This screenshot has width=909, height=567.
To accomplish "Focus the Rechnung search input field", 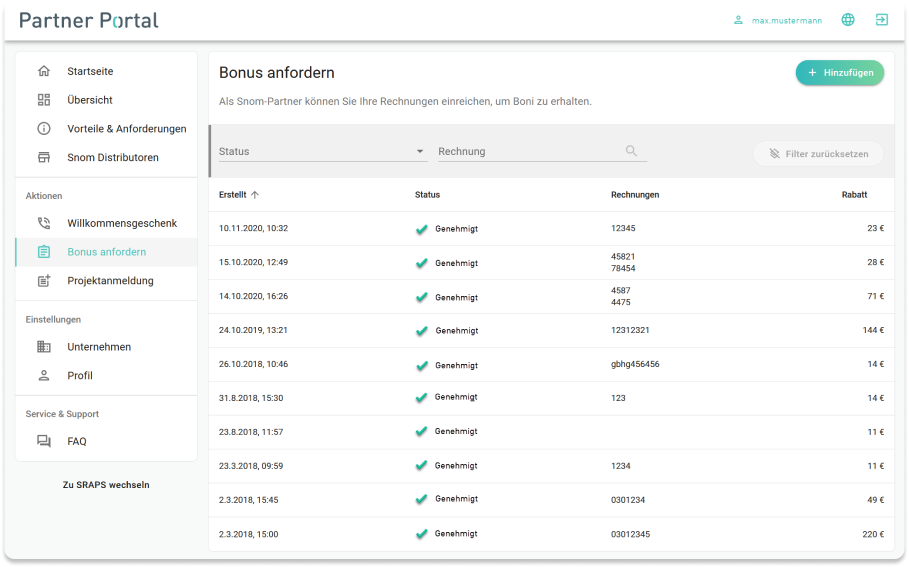I will tap(528, 152).
